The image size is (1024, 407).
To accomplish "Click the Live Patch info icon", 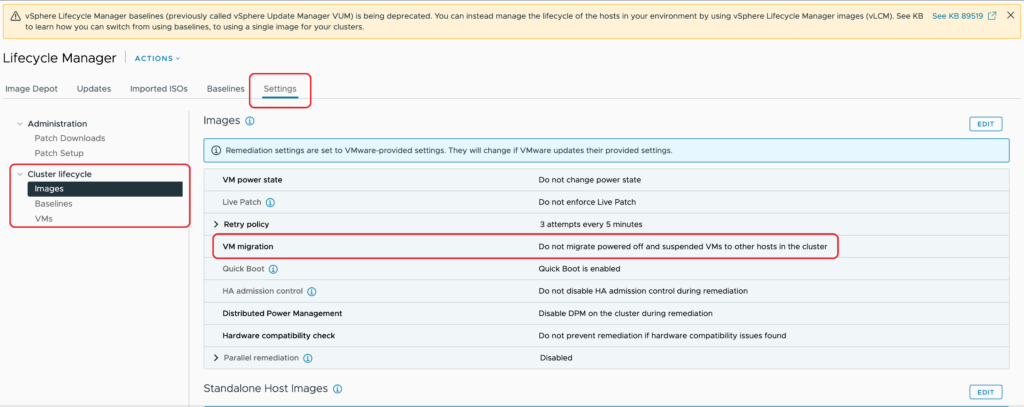I will click(x=270, y=202).
